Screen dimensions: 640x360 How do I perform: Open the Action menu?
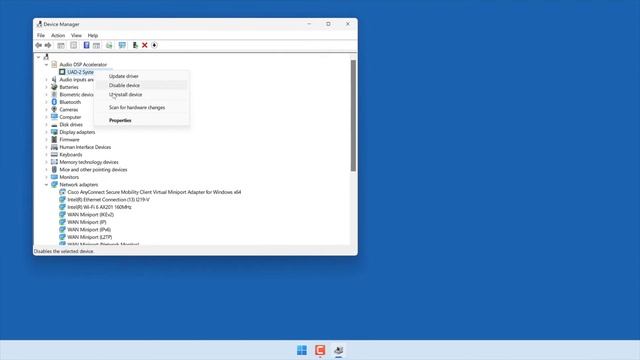click(58, 36)
